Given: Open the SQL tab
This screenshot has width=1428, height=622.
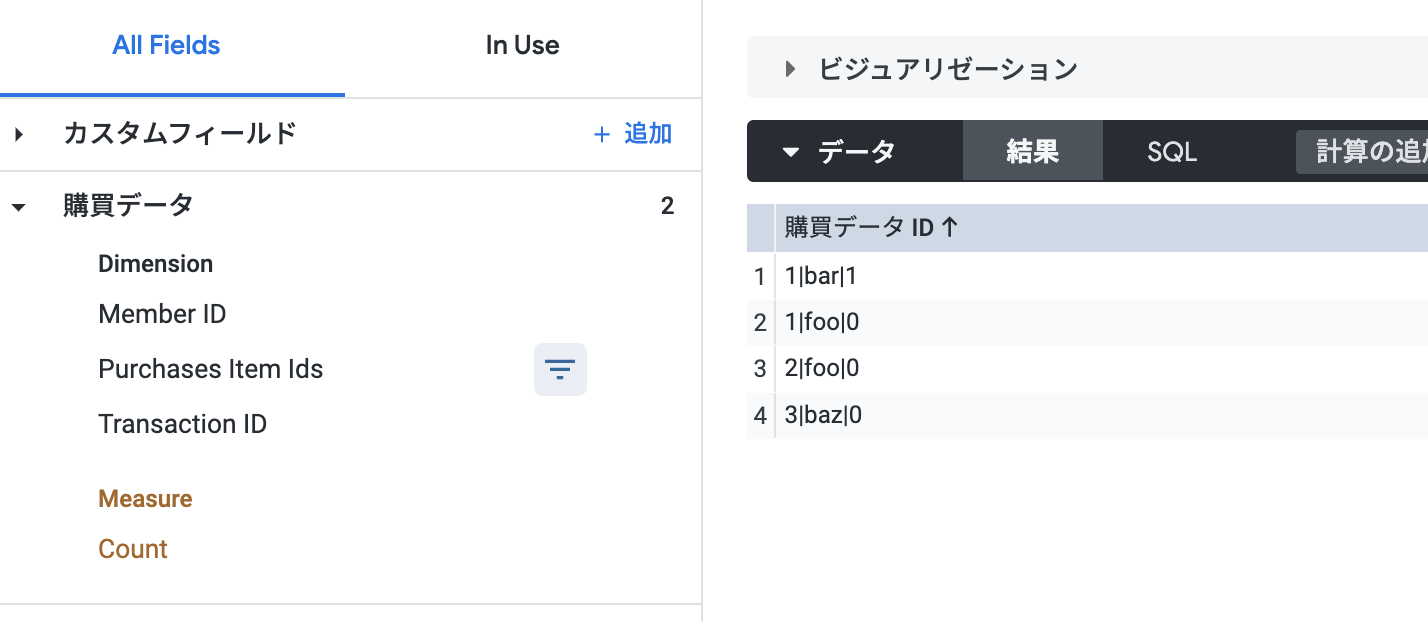Looking at the screenshot, I should pyautogui.click(x=1172, y=152).
